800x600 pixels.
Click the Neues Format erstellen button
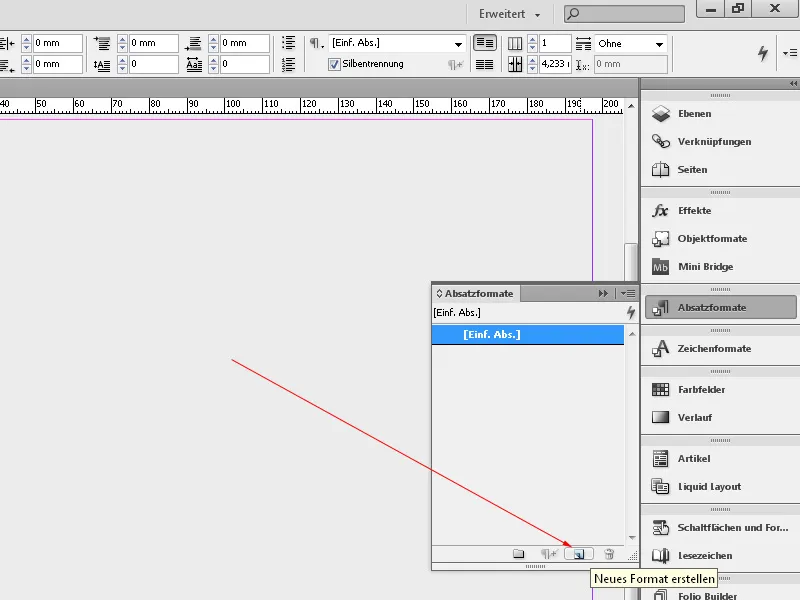pyautogui.click(x=579, y=554)
